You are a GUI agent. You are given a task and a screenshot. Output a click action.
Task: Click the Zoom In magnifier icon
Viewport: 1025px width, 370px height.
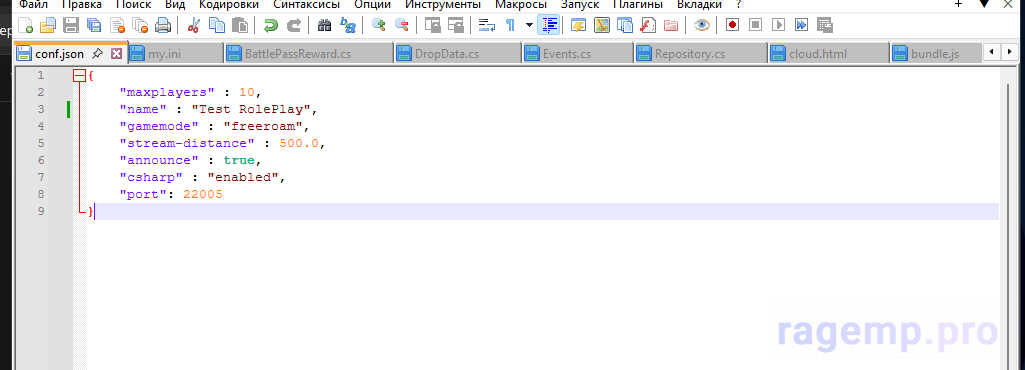tap(378, 25)
